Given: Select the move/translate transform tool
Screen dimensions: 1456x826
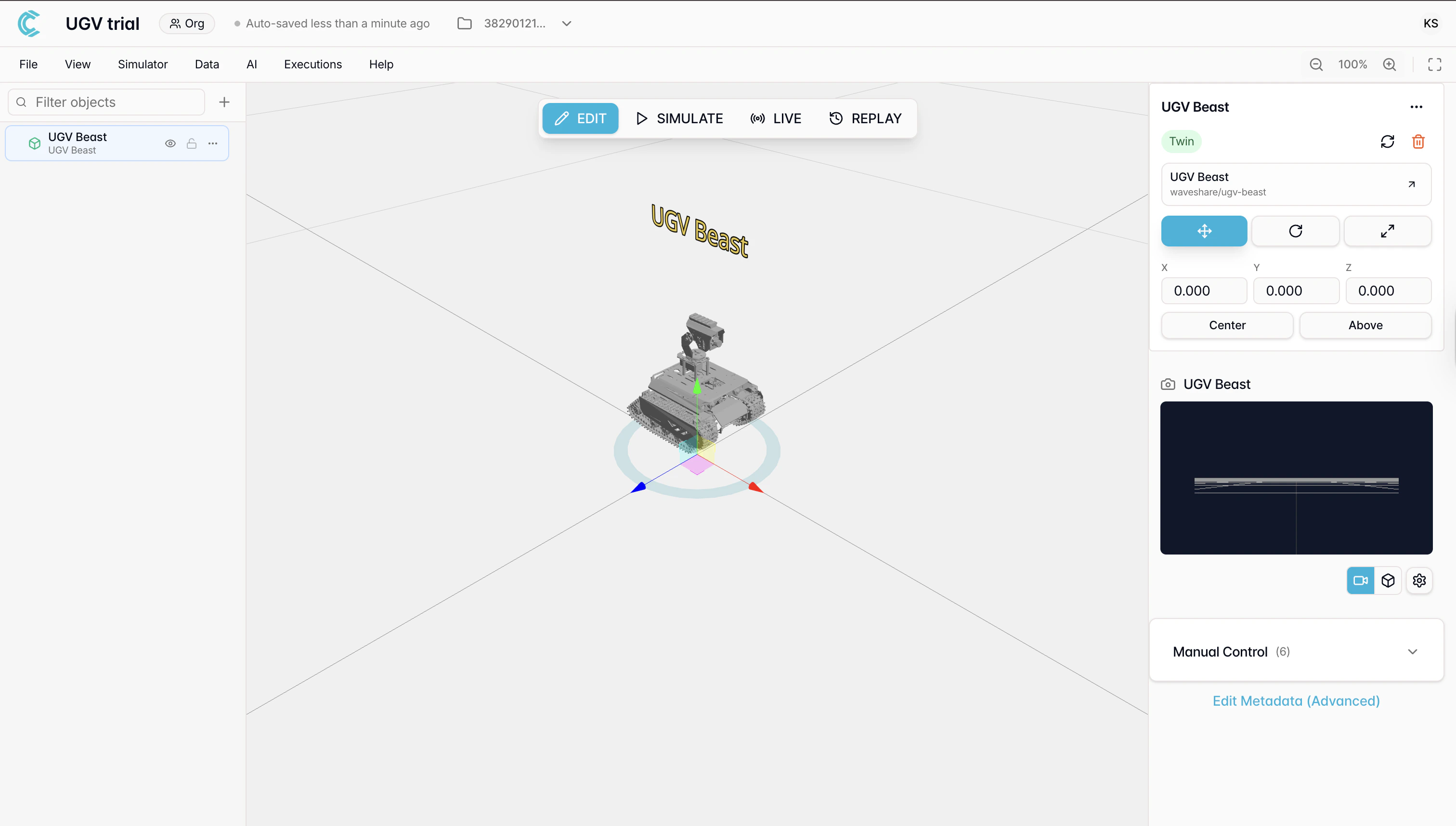Looking at the screenshot, I should point(1204,231).
